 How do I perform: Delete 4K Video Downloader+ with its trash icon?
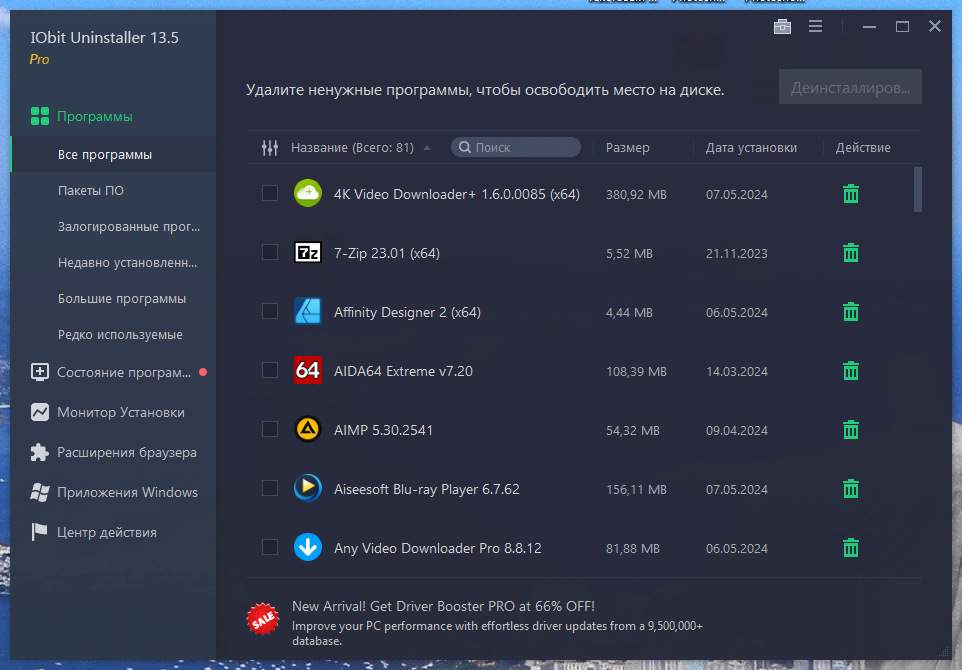tap(850, 194)
